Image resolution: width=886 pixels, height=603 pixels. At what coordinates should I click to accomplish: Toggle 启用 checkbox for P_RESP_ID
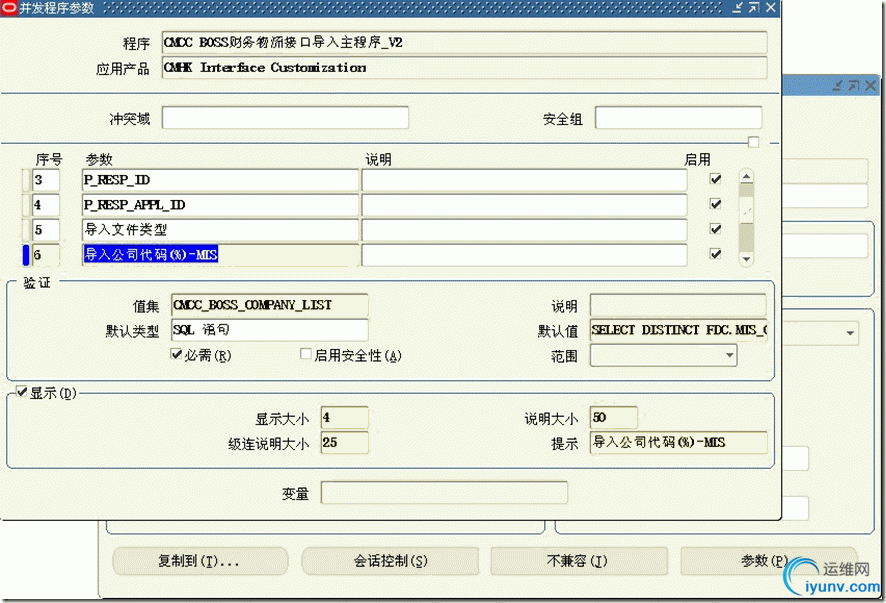click(x=715, y=179)
